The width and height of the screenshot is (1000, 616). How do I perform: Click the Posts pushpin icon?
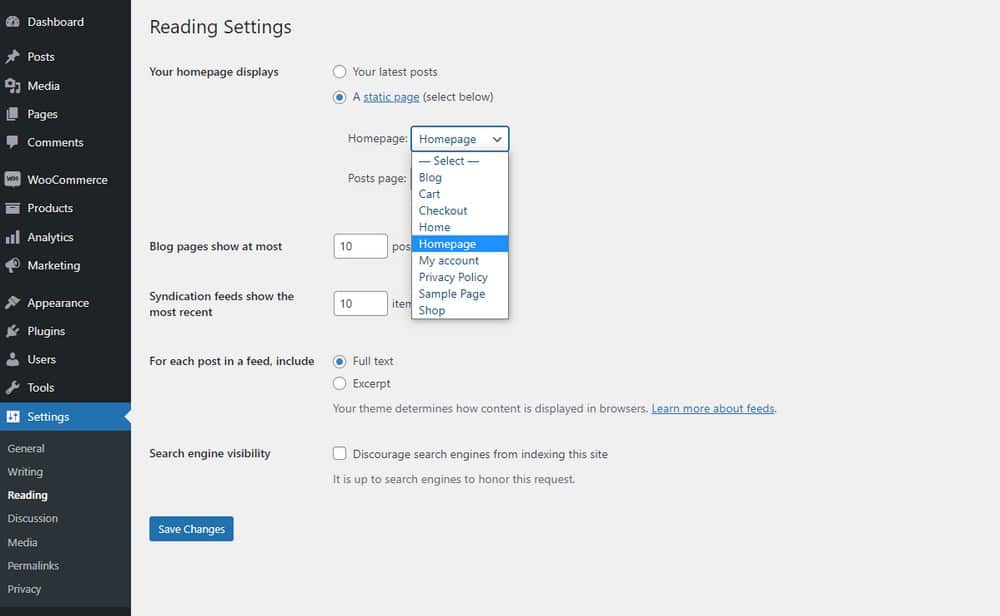click(12, 57)
